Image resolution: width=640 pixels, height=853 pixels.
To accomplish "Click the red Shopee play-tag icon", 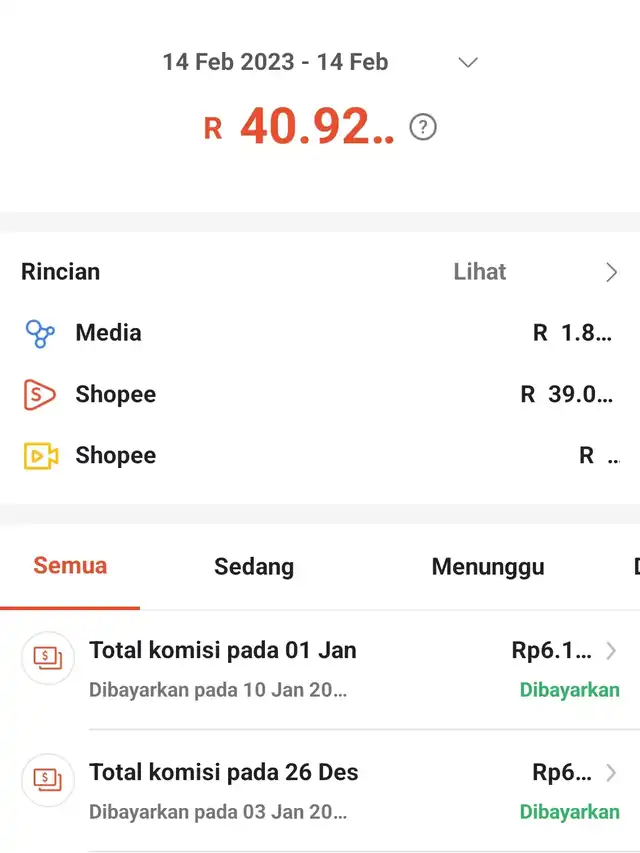I will pyautogui.click(x=39, y=394).
